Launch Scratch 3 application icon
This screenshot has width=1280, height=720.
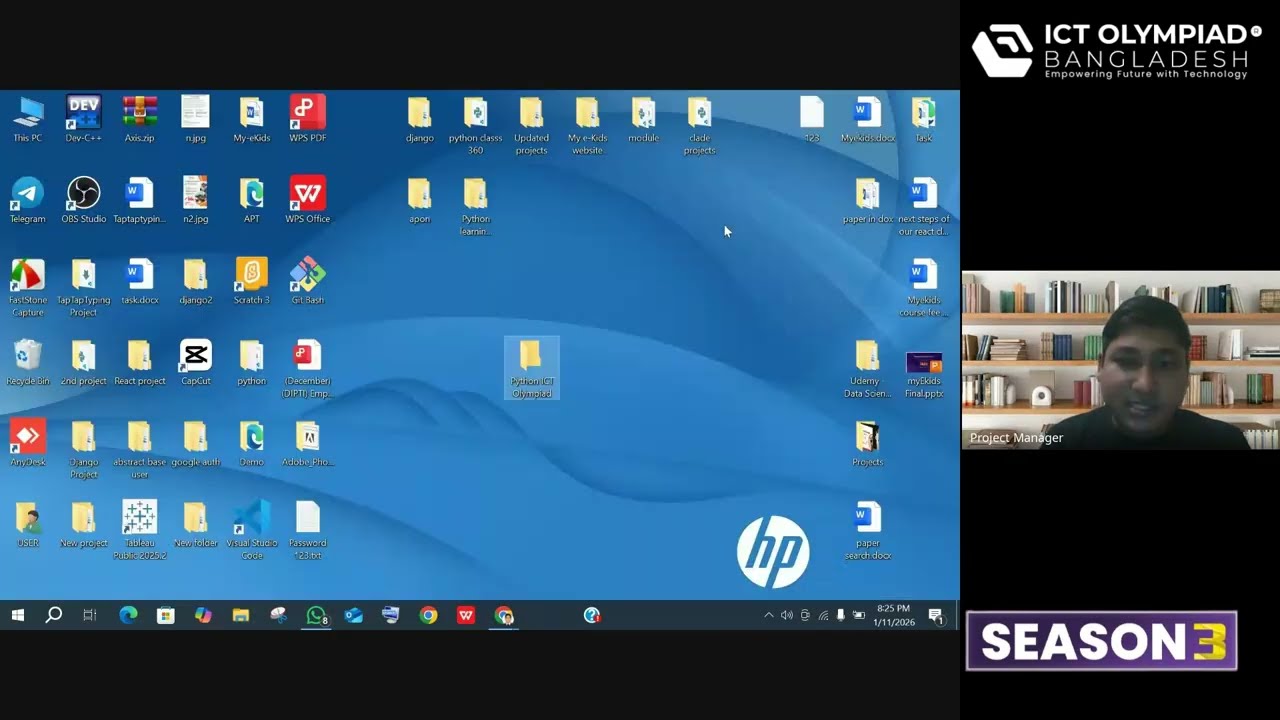[x=252, y=281]
